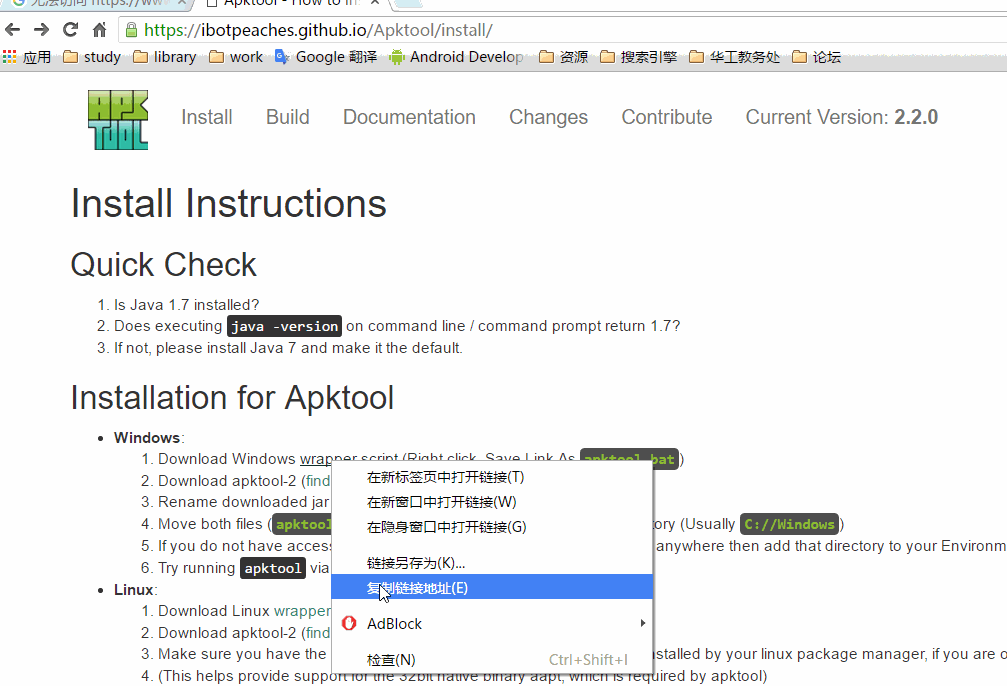The width and height of the screenshot is (1007, 686).
Task: Click the Install Instructions heading
Action: (229, 204)
